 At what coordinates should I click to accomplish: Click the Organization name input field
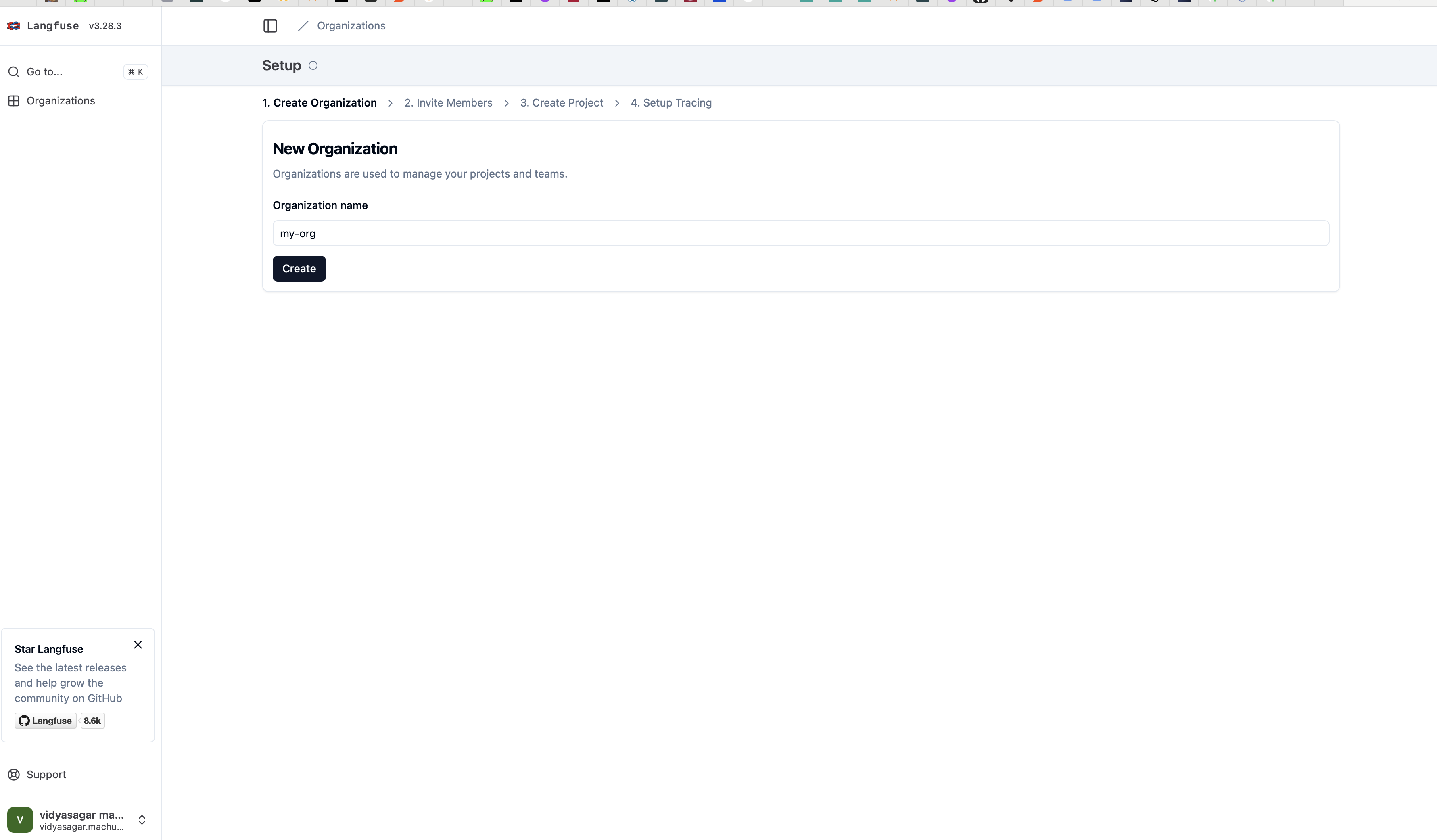point(801,233)
